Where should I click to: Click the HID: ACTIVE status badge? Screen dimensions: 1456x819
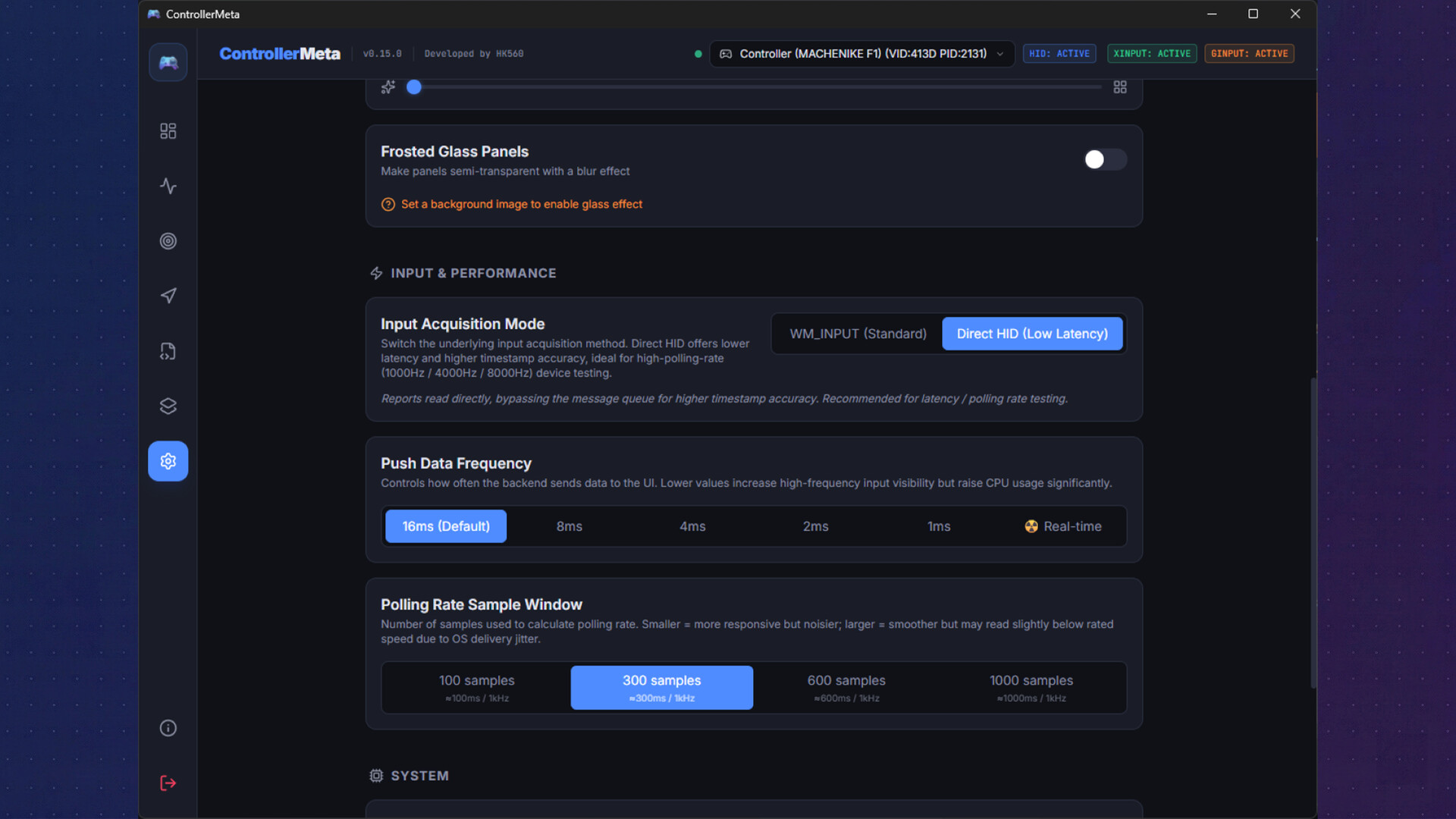tap(1059, 54)
